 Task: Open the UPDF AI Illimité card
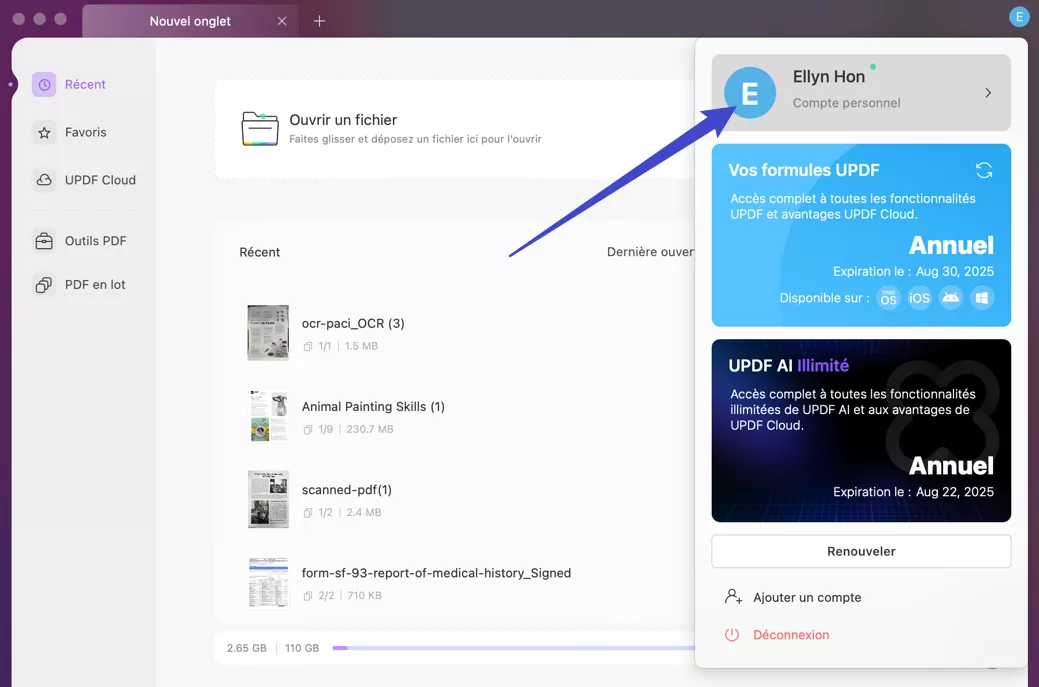[861, 431]
